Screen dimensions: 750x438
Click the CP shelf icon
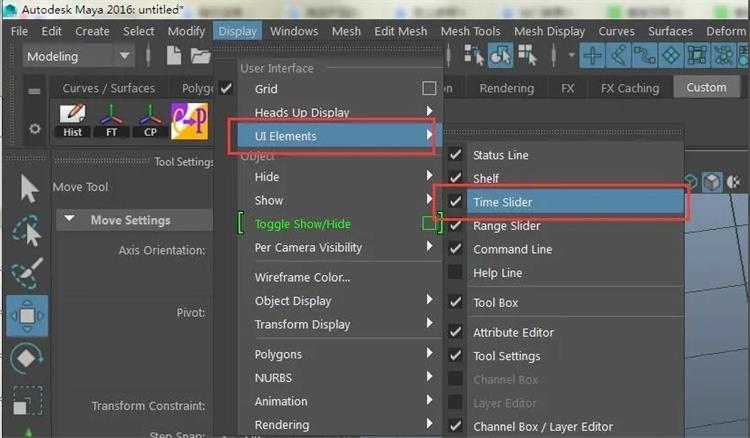[x=150, y=121]
